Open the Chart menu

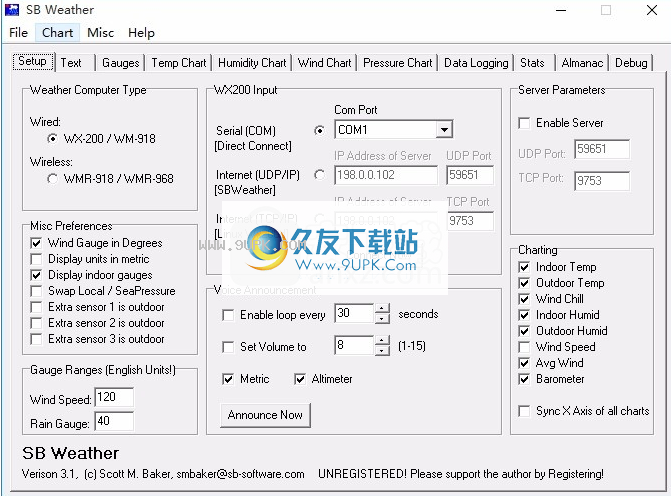click(x=57, y=33)
